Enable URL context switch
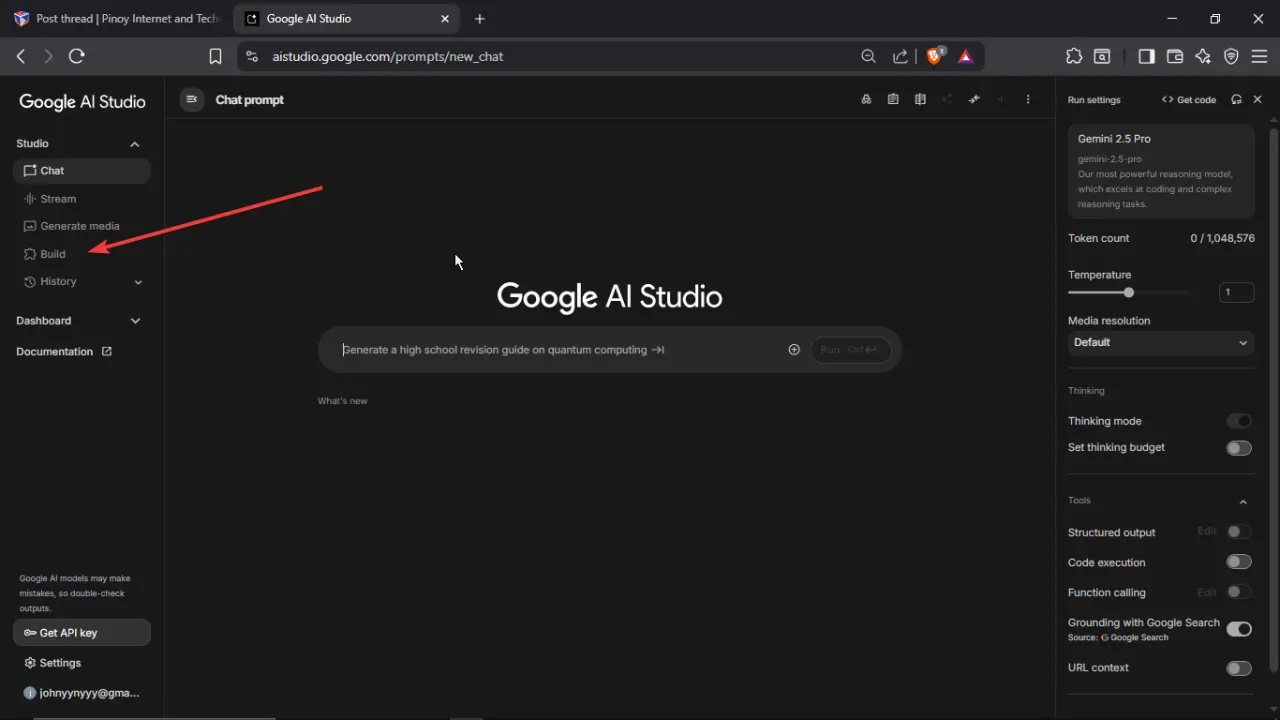The width and height of the screenshot is (1280, 720). [x=1239, y=668]
